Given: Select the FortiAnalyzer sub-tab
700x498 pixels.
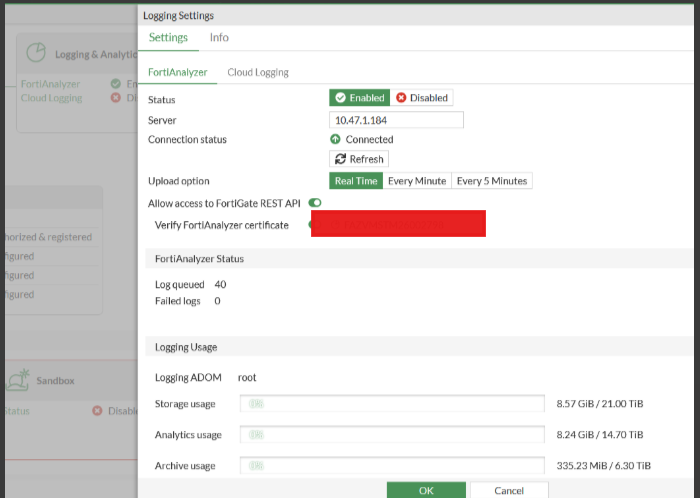Looking at the screenshot, I should pyautogui.click(x=178, y=72).
